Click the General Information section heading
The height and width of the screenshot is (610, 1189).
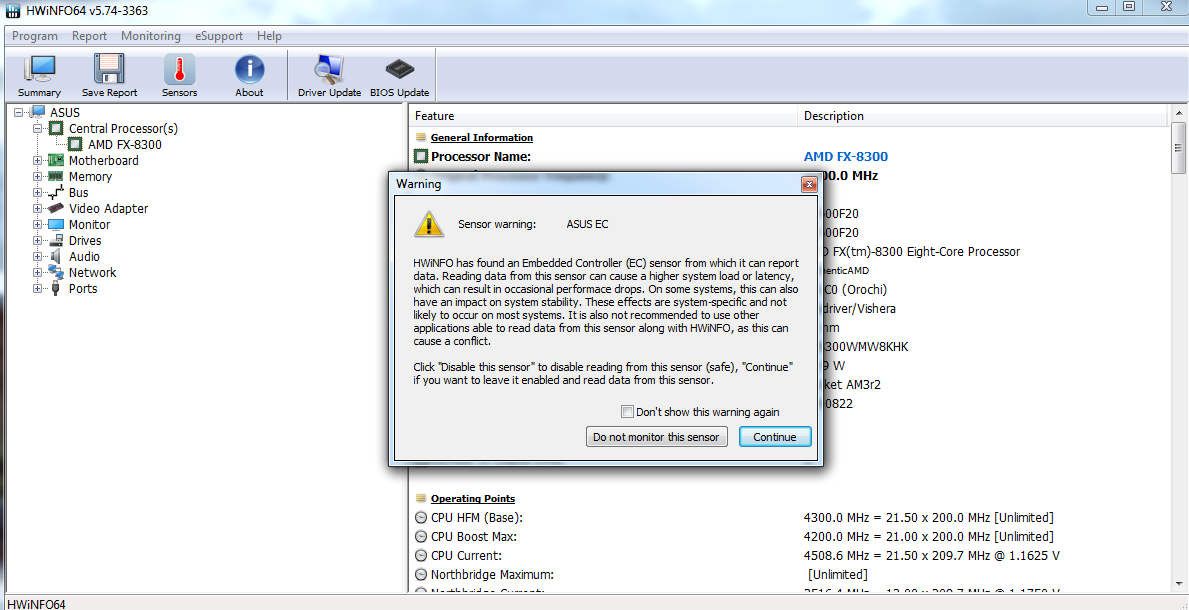click(x=482, y=137)
